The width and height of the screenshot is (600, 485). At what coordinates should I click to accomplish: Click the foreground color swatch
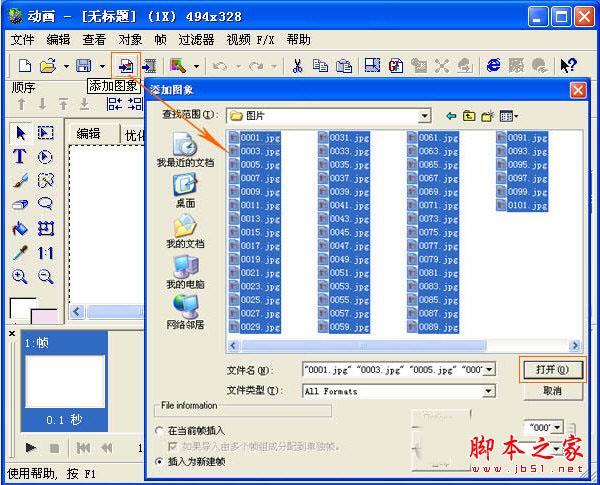(x=21, y=308)
